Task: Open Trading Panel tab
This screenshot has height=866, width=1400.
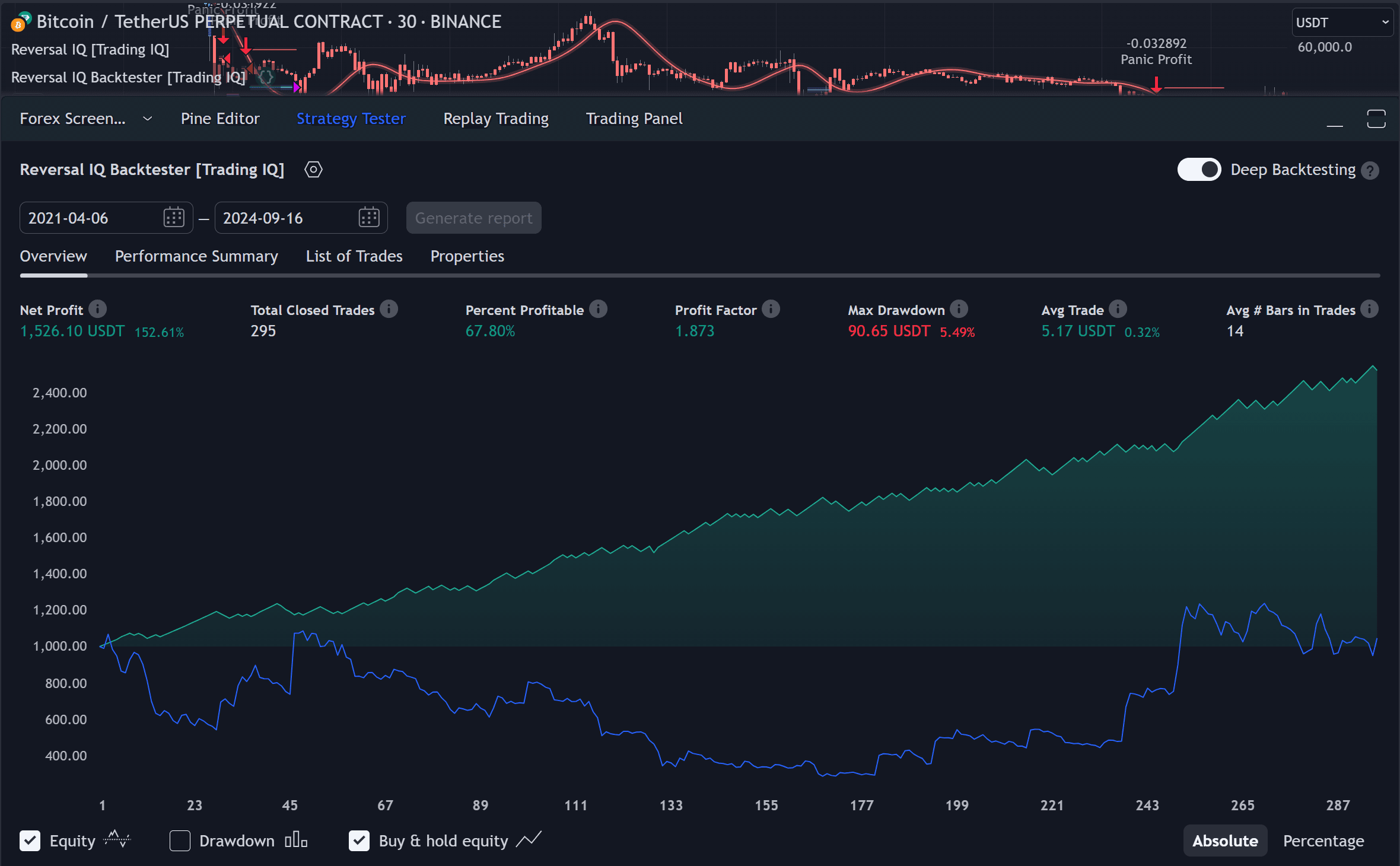Action: [x=634, y=119]
